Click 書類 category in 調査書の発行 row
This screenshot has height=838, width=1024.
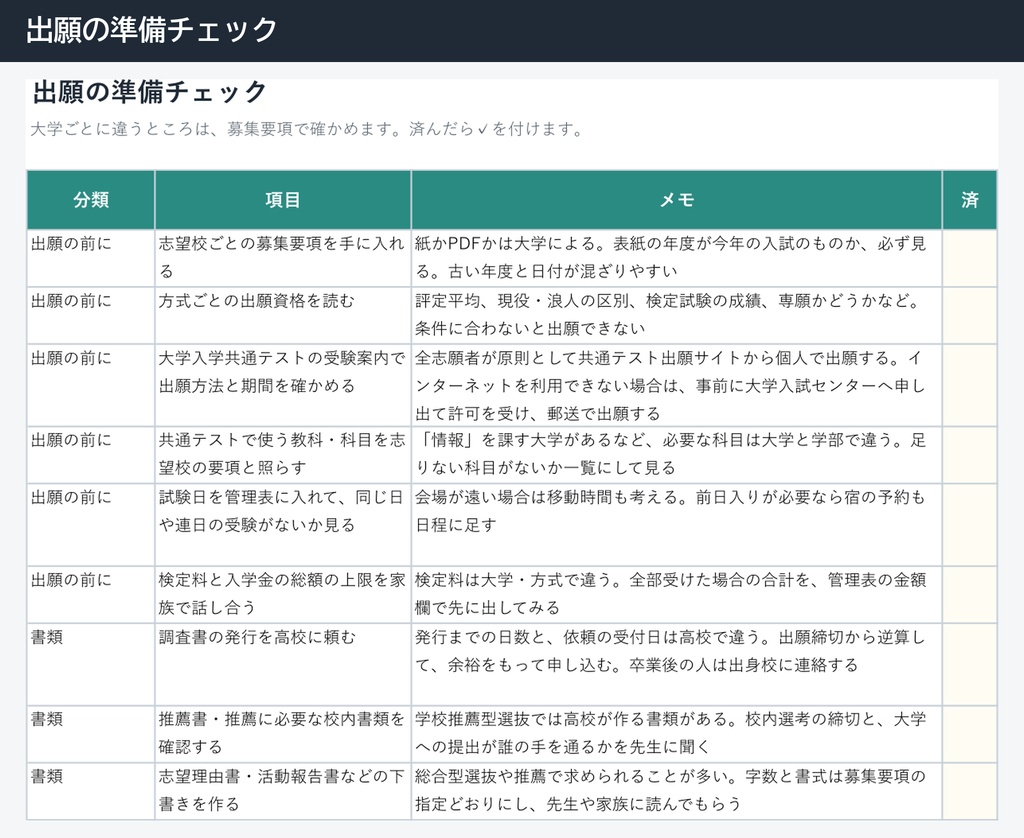pos(91,664)
